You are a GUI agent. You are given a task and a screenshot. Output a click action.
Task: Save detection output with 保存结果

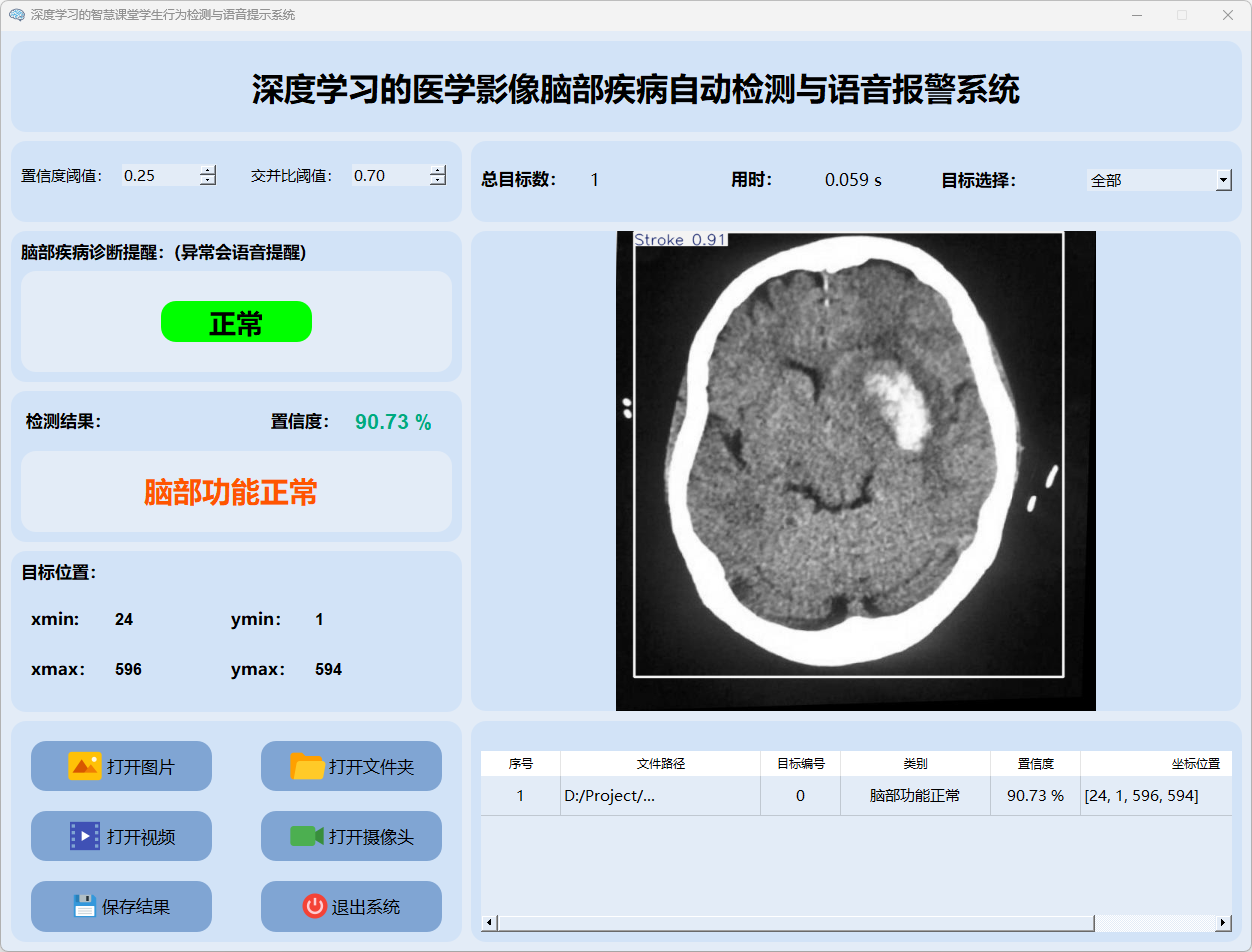click(x=121, y=906)
